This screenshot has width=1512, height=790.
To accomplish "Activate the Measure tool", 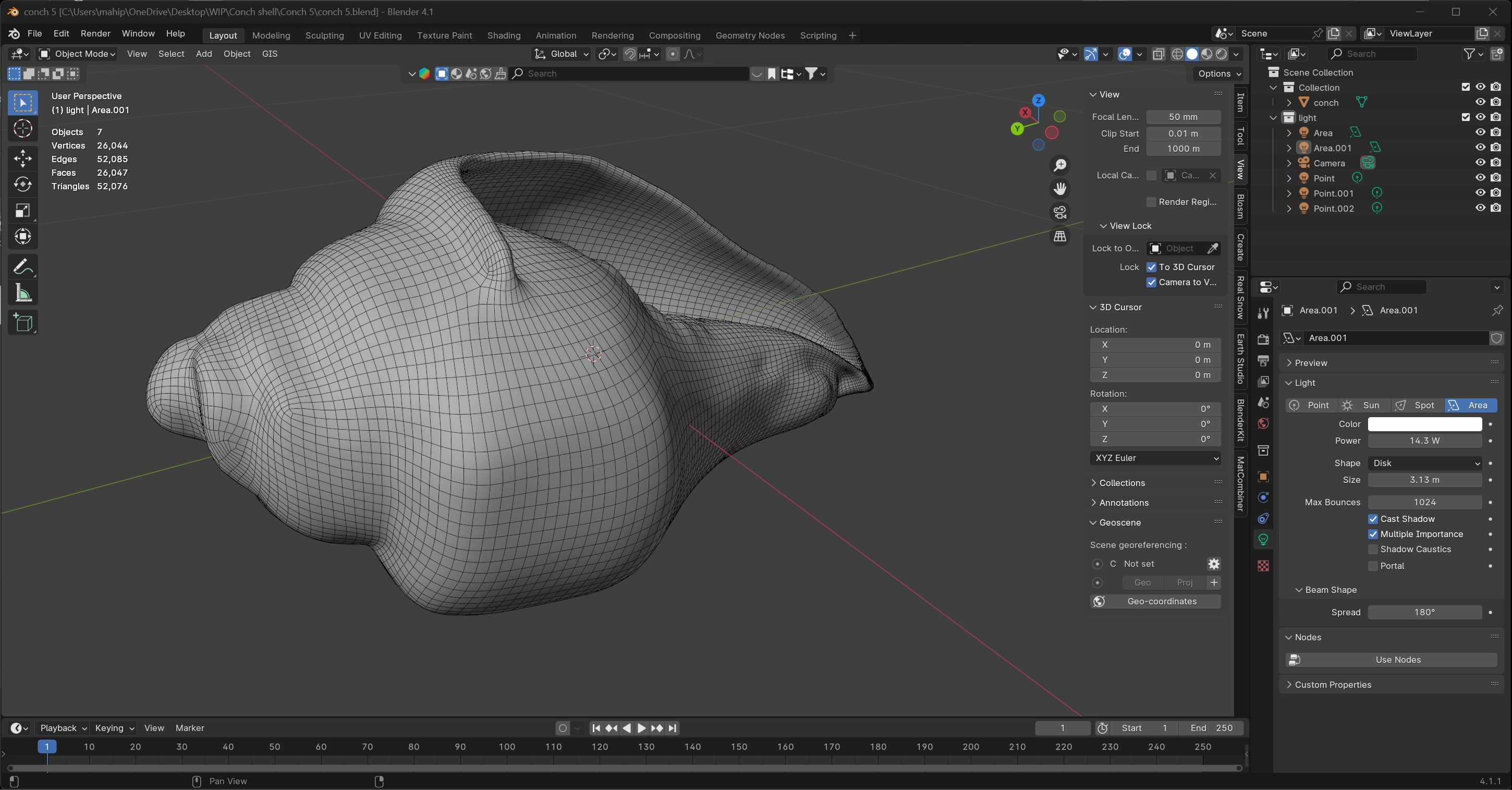I will [x=23, y=293].
